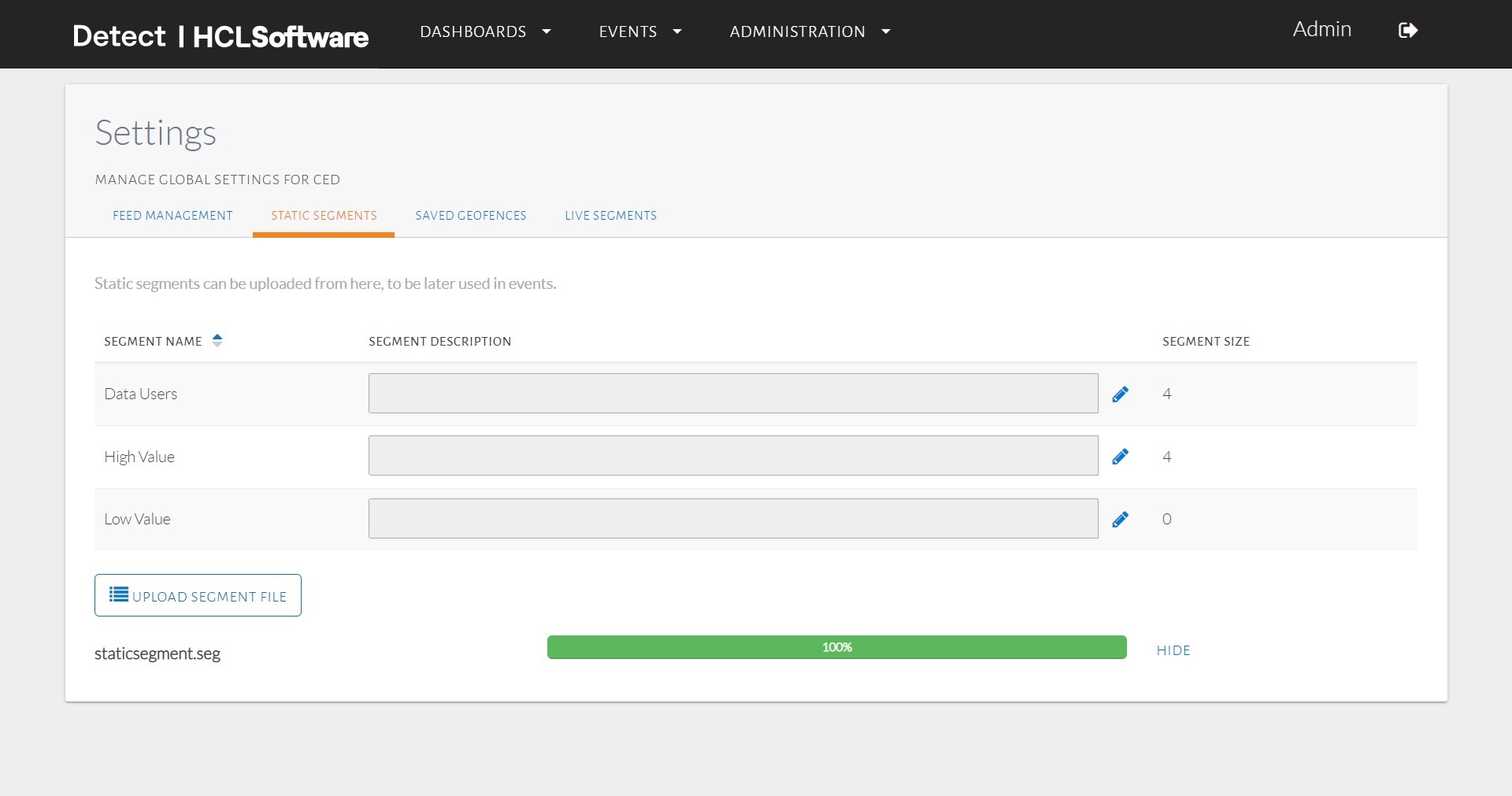1512x796 pixels.
Task: Open the Saved Geofences tab
Action: (470, 215)
